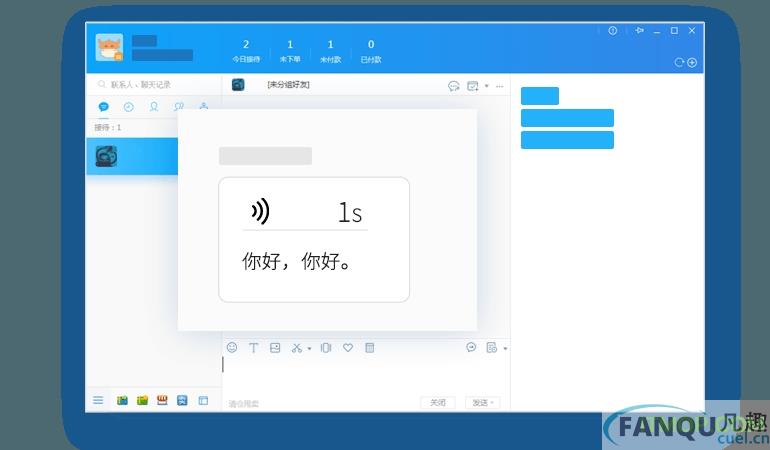This screenshot has width=770, height=450.
Task: Click the contact avatar in chat header
Action: (238, 84)
